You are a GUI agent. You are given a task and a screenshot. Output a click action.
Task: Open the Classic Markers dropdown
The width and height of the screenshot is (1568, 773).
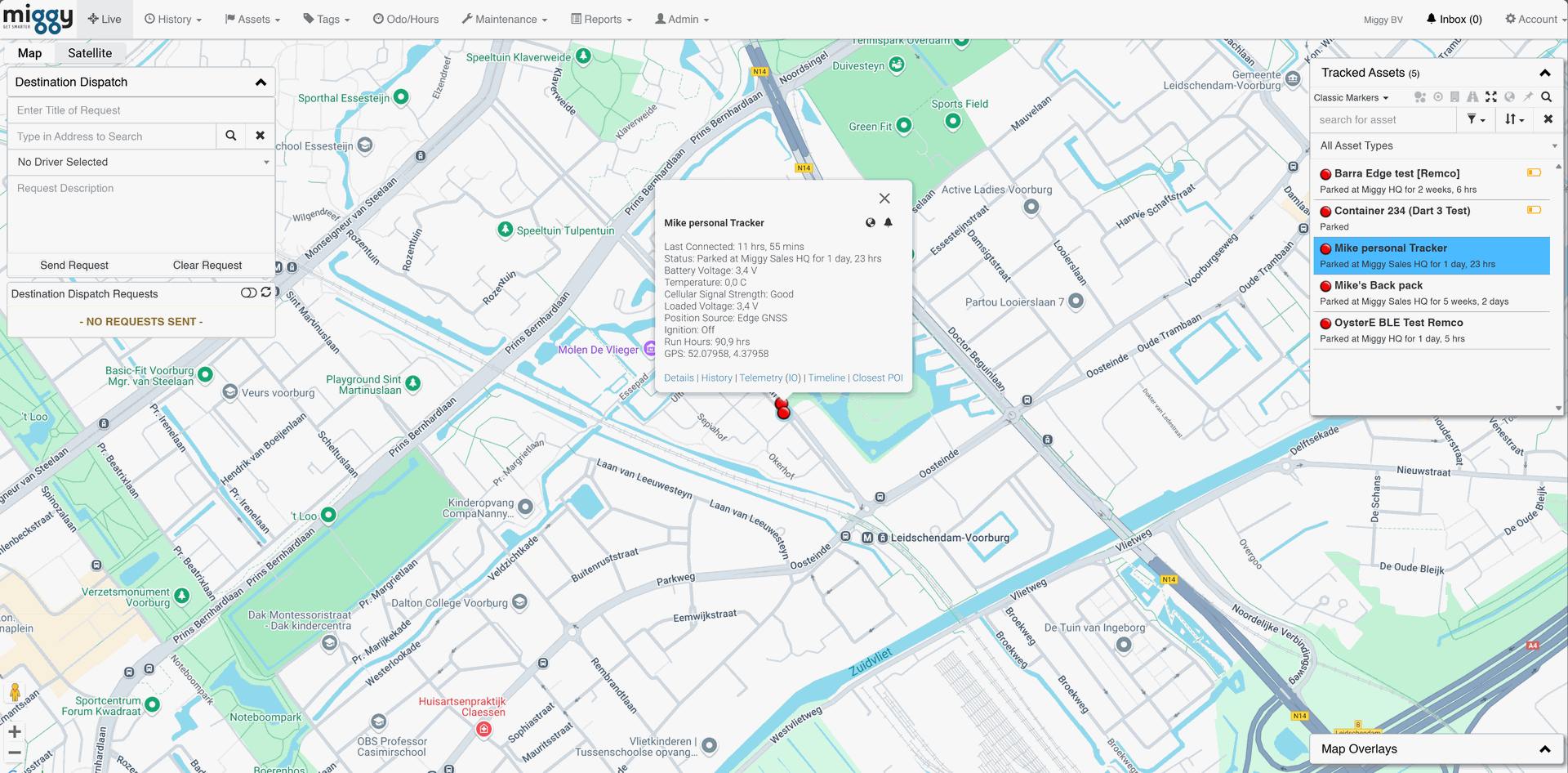[1351, 97]
